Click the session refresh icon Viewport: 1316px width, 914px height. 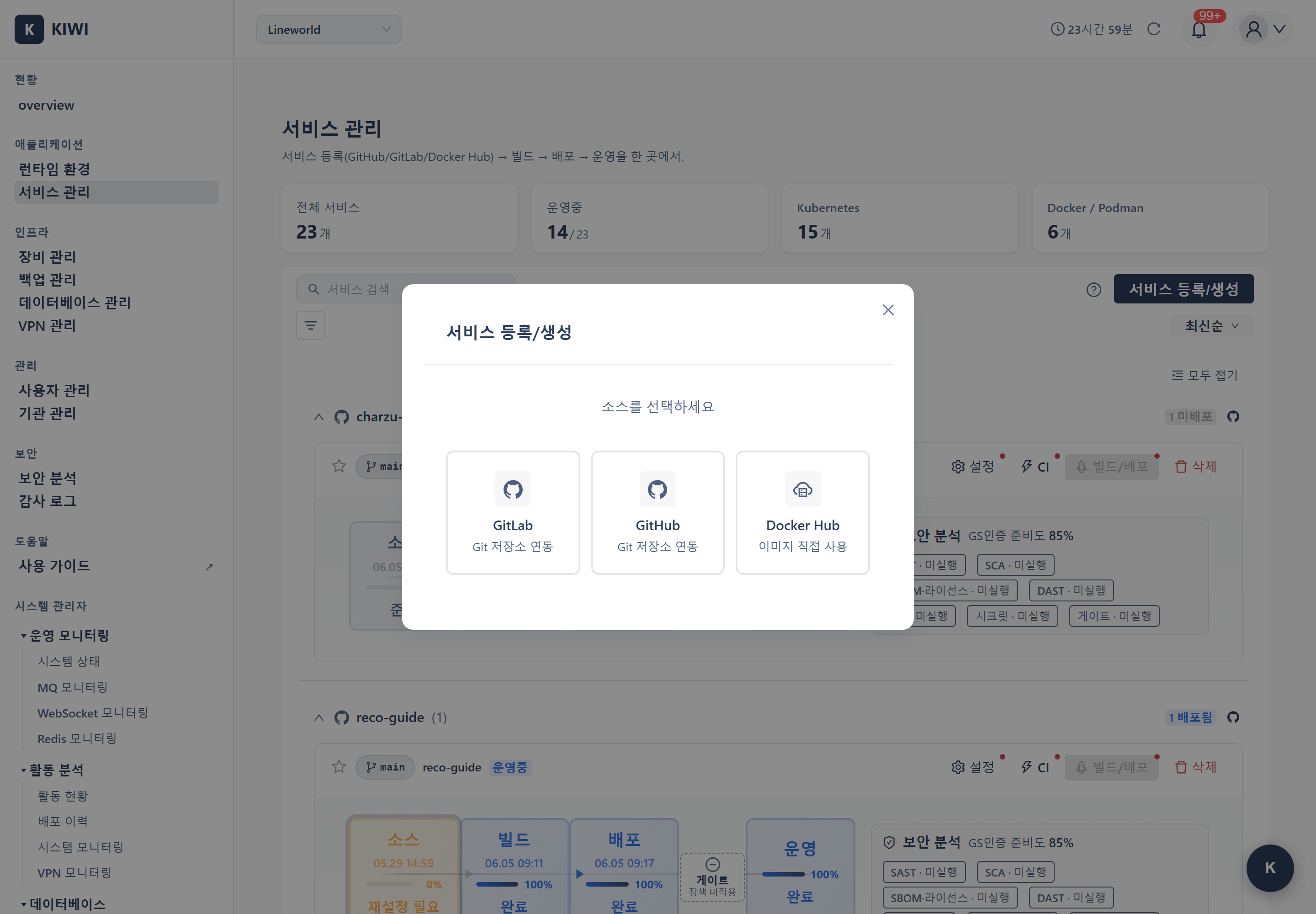tap(1154, 29)
